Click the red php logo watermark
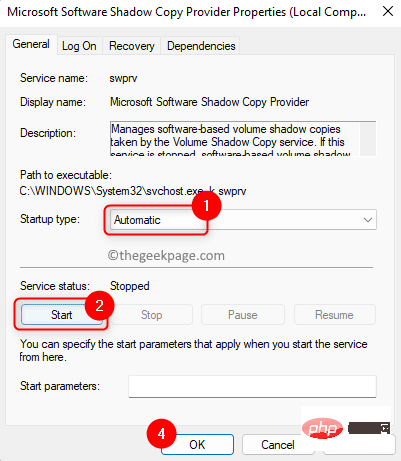Viewport: 401px width, 461px height. coord(322,428)
